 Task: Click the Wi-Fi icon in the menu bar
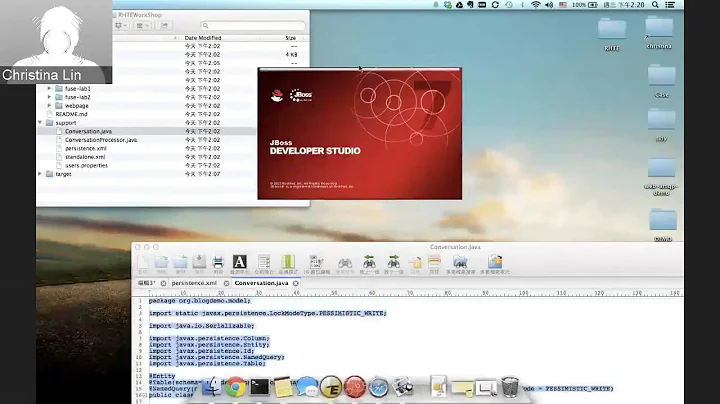(535, 5)
